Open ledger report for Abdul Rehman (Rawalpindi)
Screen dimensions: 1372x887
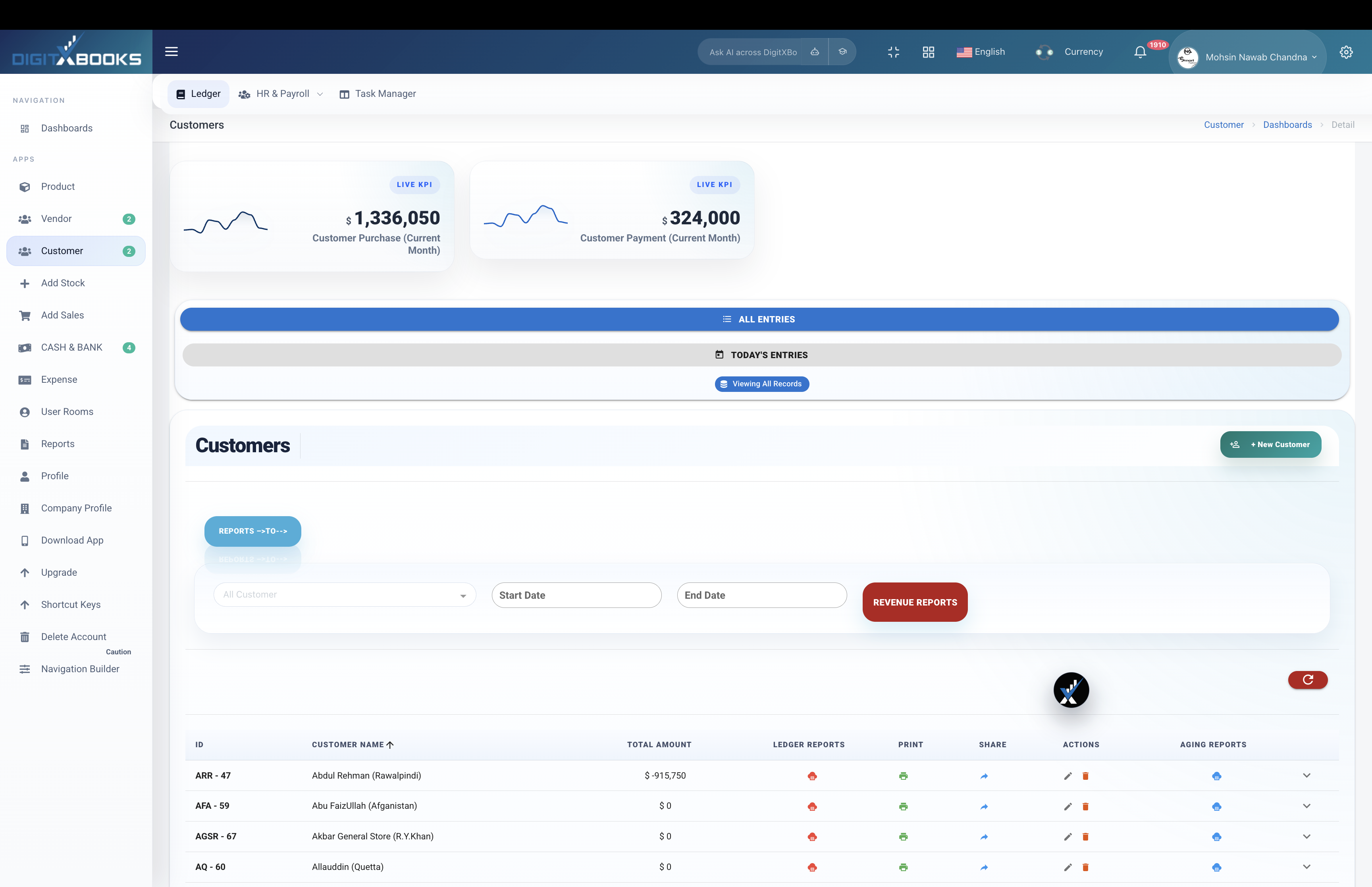point(812,776)
